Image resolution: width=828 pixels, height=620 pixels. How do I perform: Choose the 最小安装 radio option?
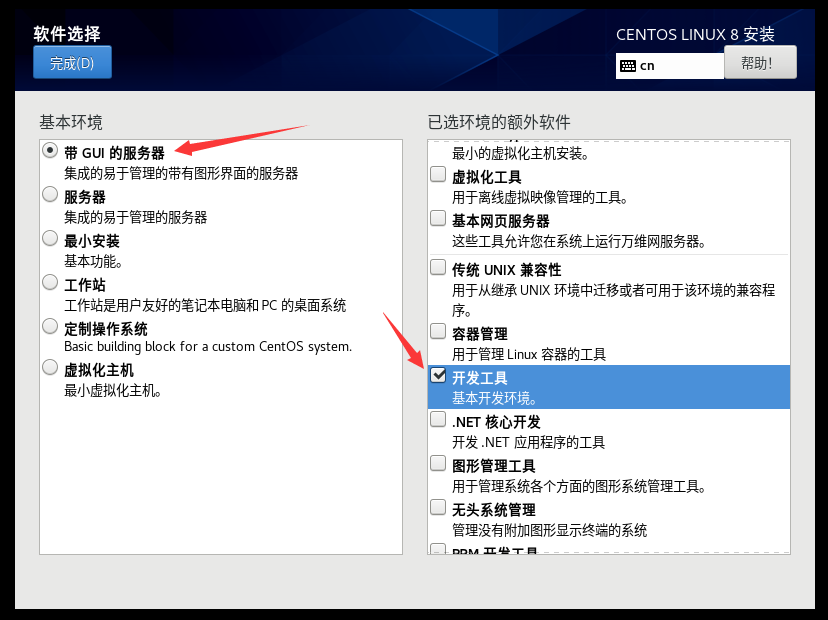50,238
